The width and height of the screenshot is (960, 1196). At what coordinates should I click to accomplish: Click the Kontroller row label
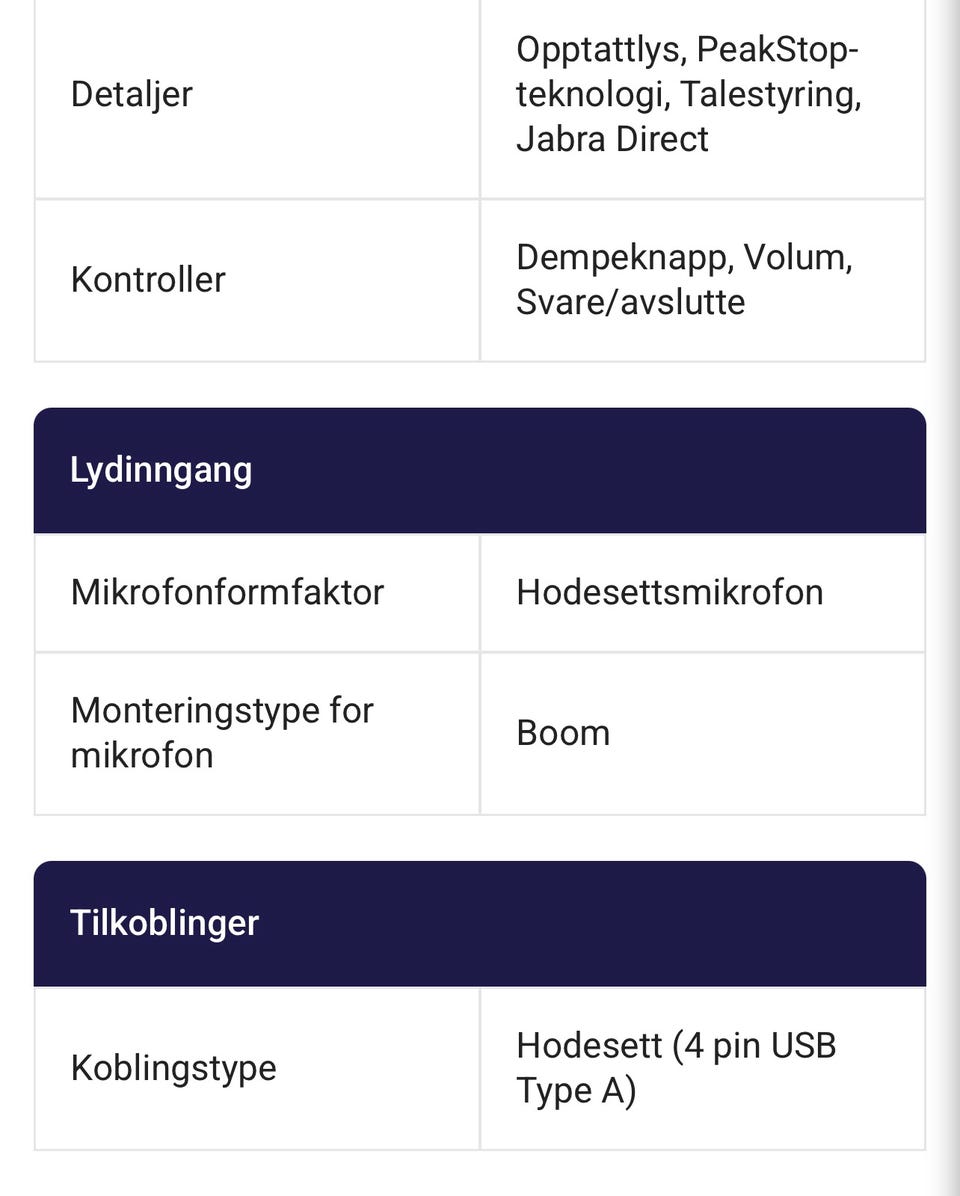coord(148,279)
